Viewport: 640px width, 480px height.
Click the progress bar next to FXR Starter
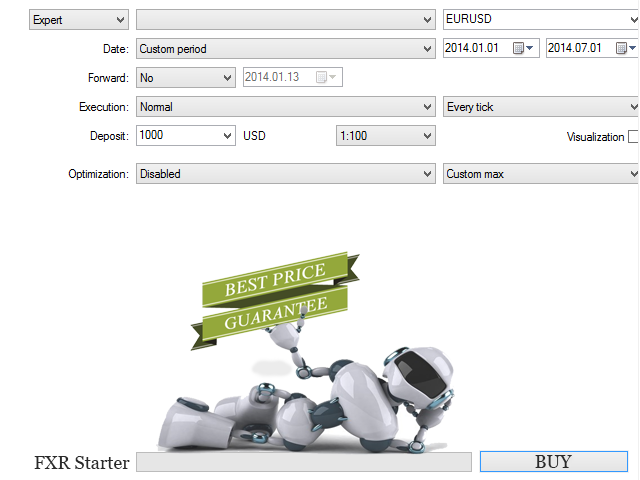304,462
